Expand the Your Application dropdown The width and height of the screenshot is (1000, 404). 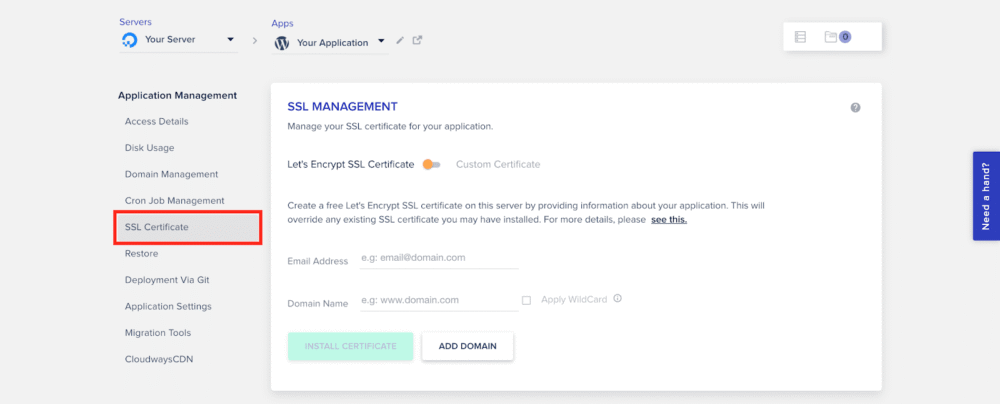[381, 43]
